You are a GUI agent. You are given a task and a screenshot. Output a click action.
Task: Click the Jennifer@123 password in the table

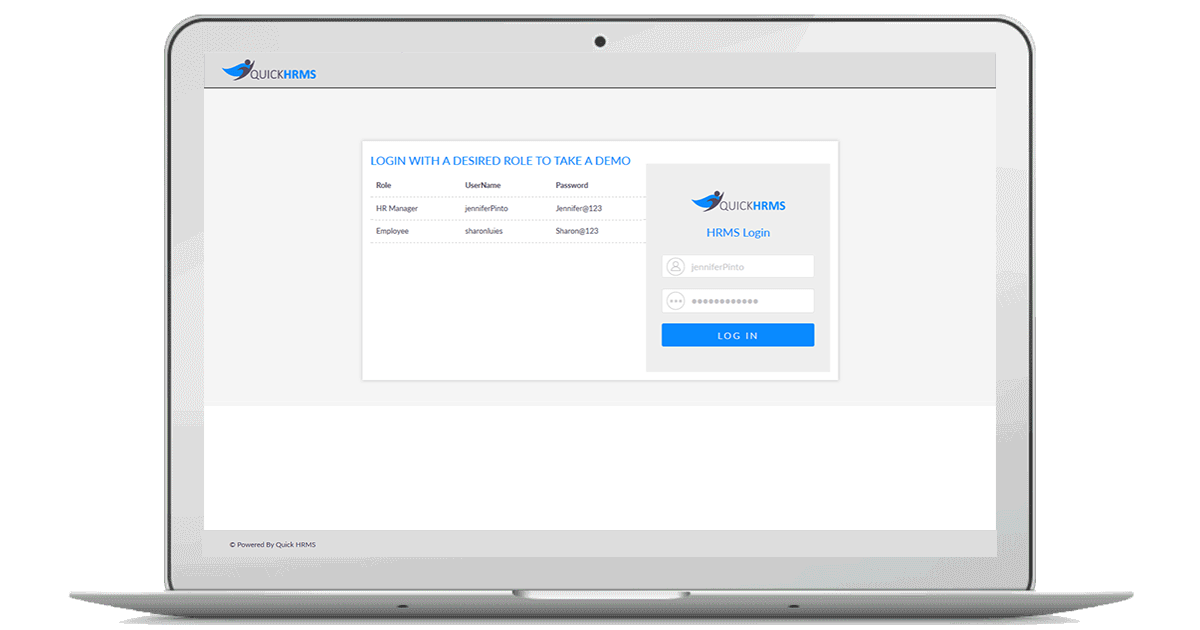(578, 208)
